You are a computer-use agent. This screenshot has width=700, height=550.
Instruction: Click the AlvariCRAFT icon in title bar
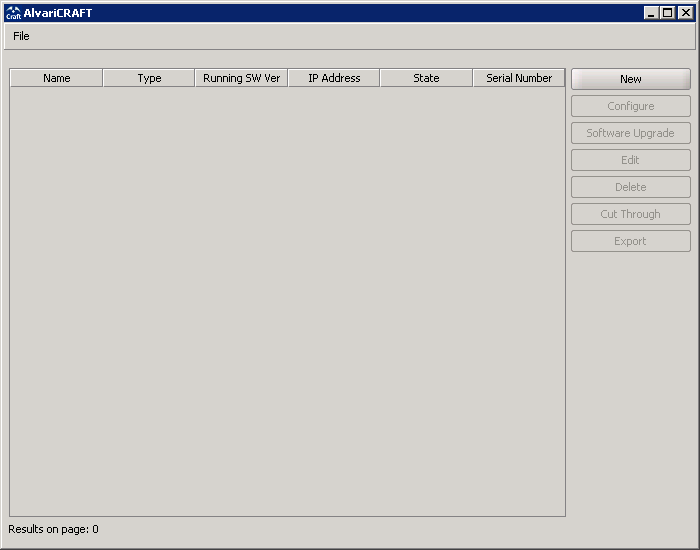click(x=13, y=13)
